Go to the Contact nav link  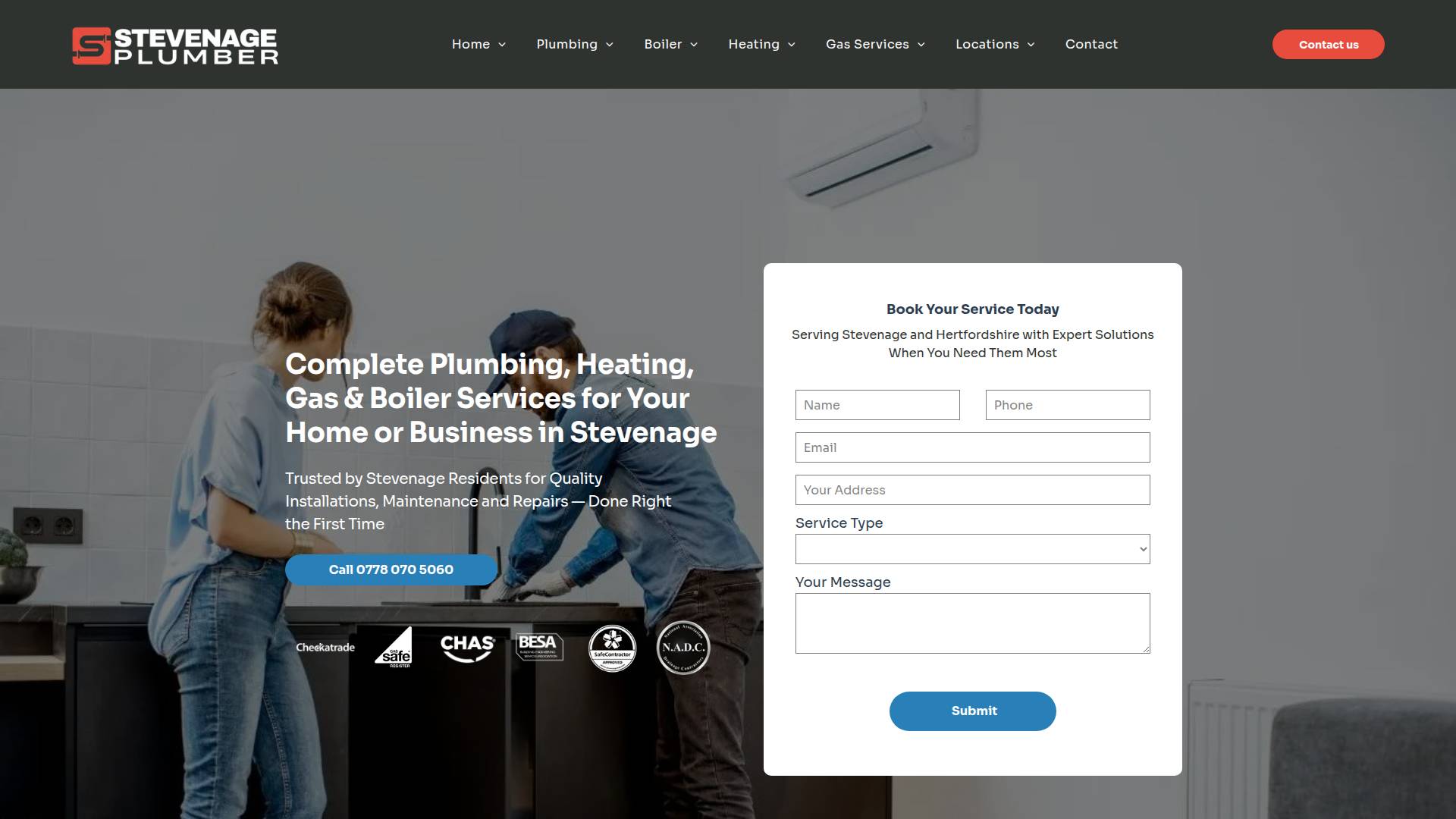(x=1091, y=44)
